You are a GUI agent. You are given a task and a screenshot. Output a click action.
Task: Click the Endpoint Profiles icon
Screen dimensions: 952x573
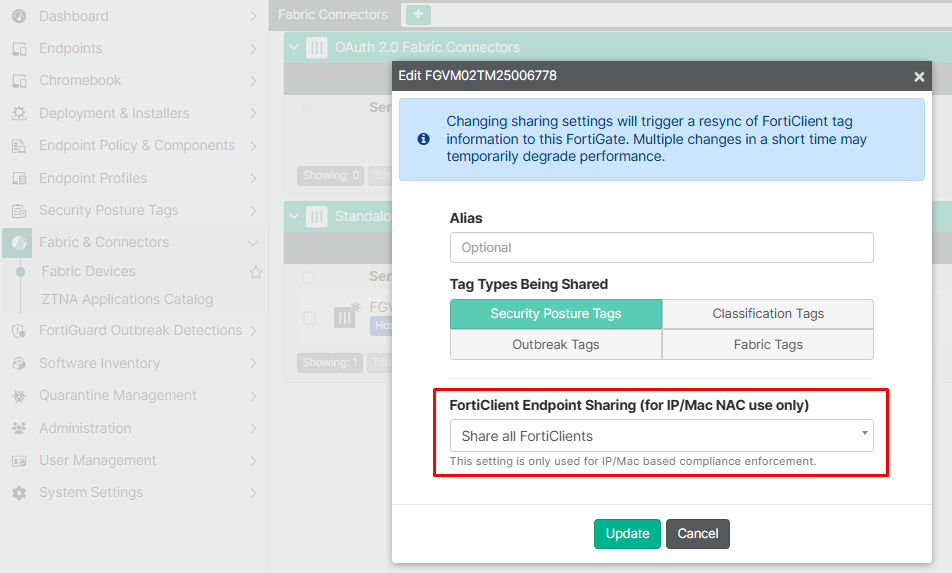tap(19, 178)
